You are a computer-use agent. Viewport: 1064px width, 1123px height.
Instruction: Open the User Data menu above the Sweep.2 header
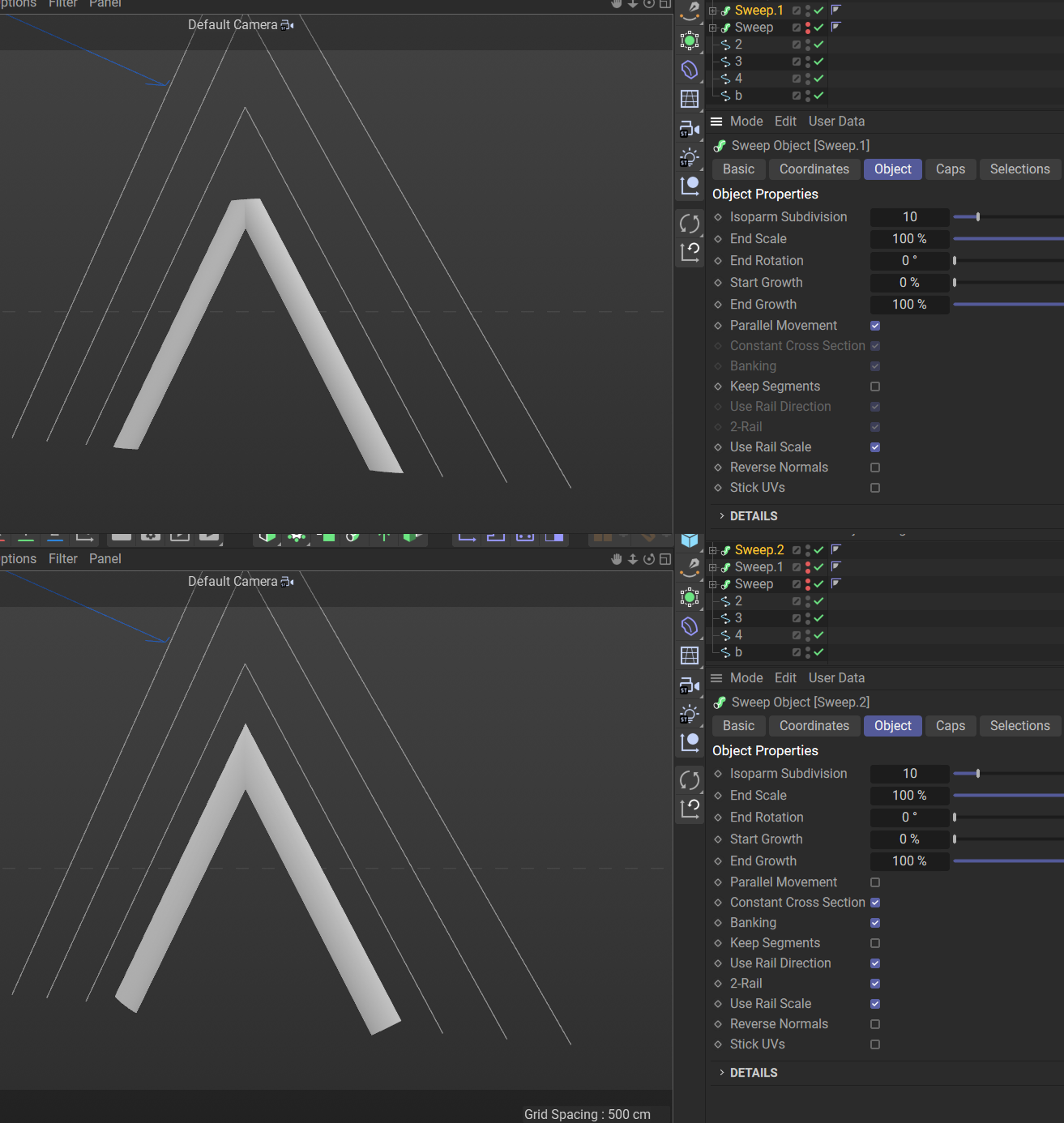836,678
